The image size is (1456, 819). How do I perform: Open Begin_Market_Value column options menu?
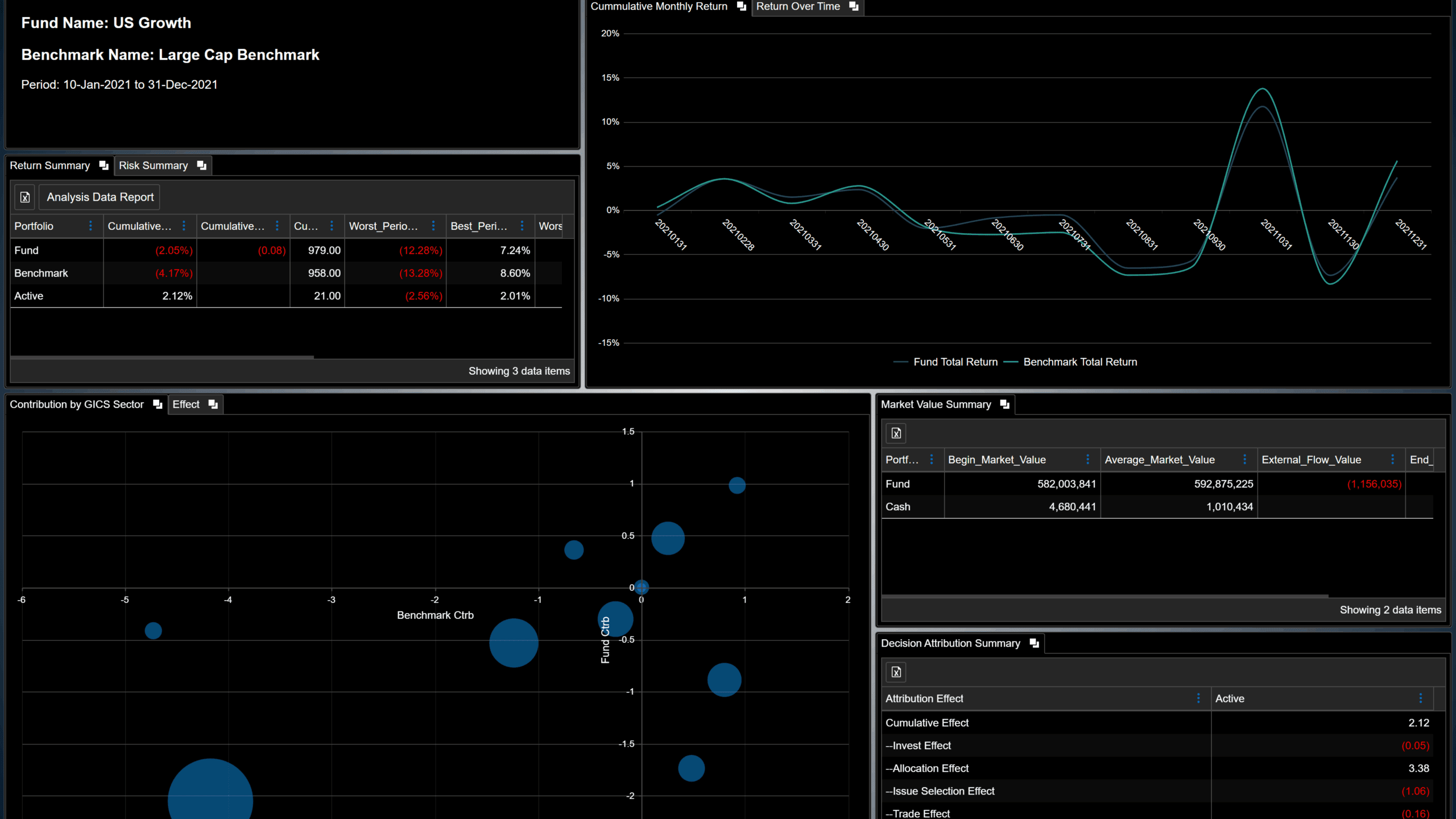pos(1088,459)
